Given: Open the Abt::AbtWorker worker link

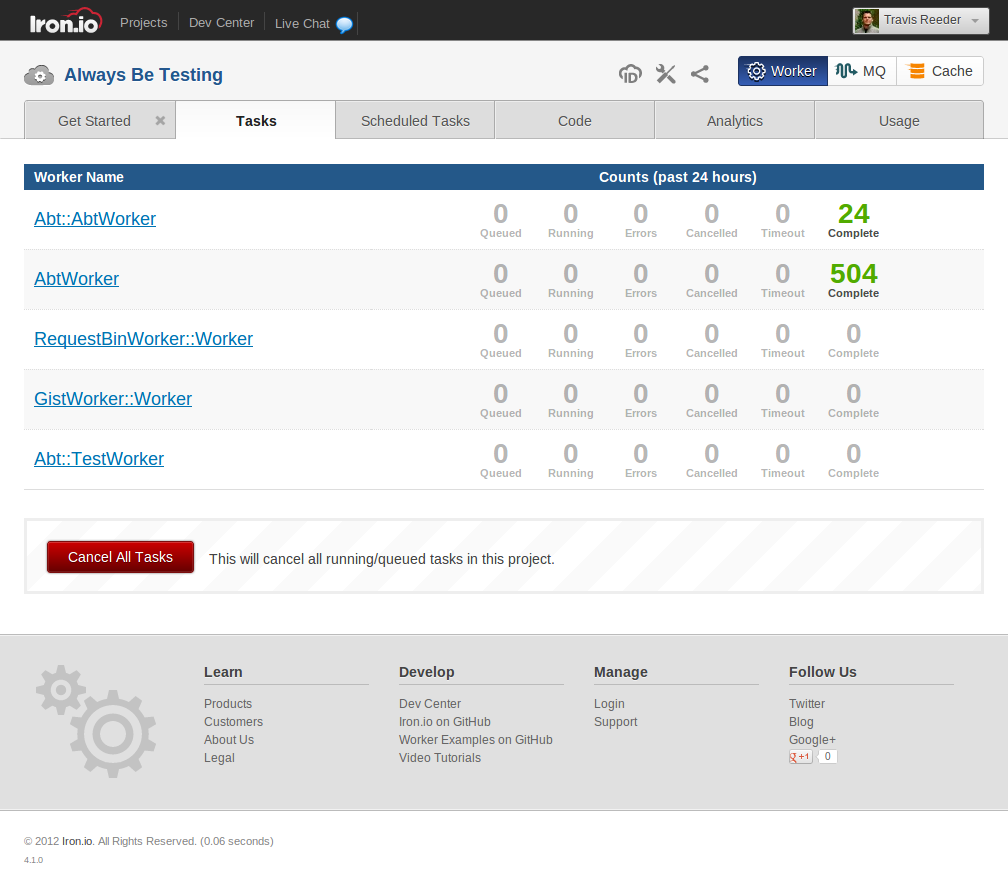Looking at the screenshot, I should pyautogui.click(x=95, y=219).
